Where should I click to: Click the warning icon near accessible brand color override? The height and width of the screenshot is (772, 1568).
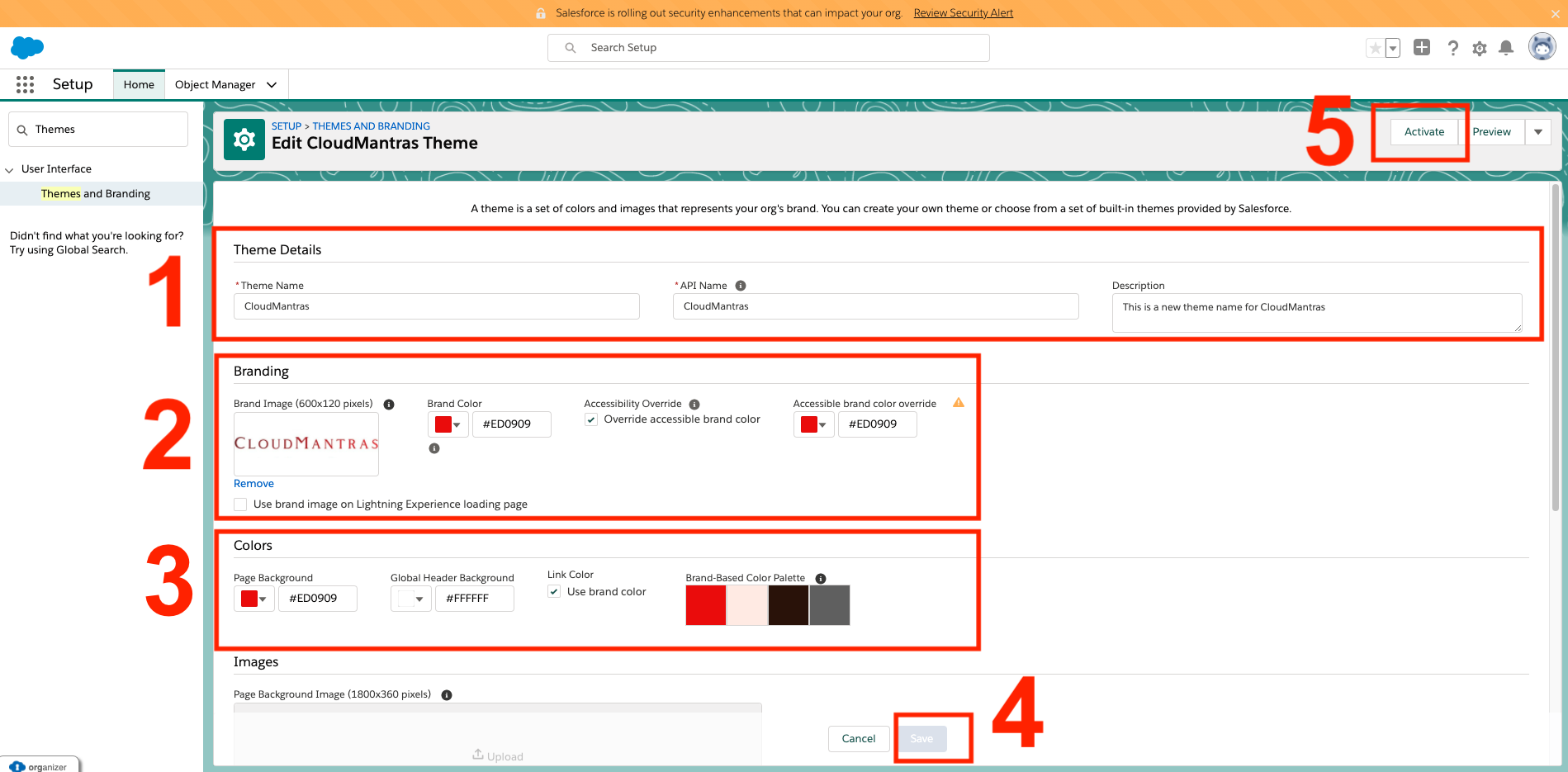959,403
